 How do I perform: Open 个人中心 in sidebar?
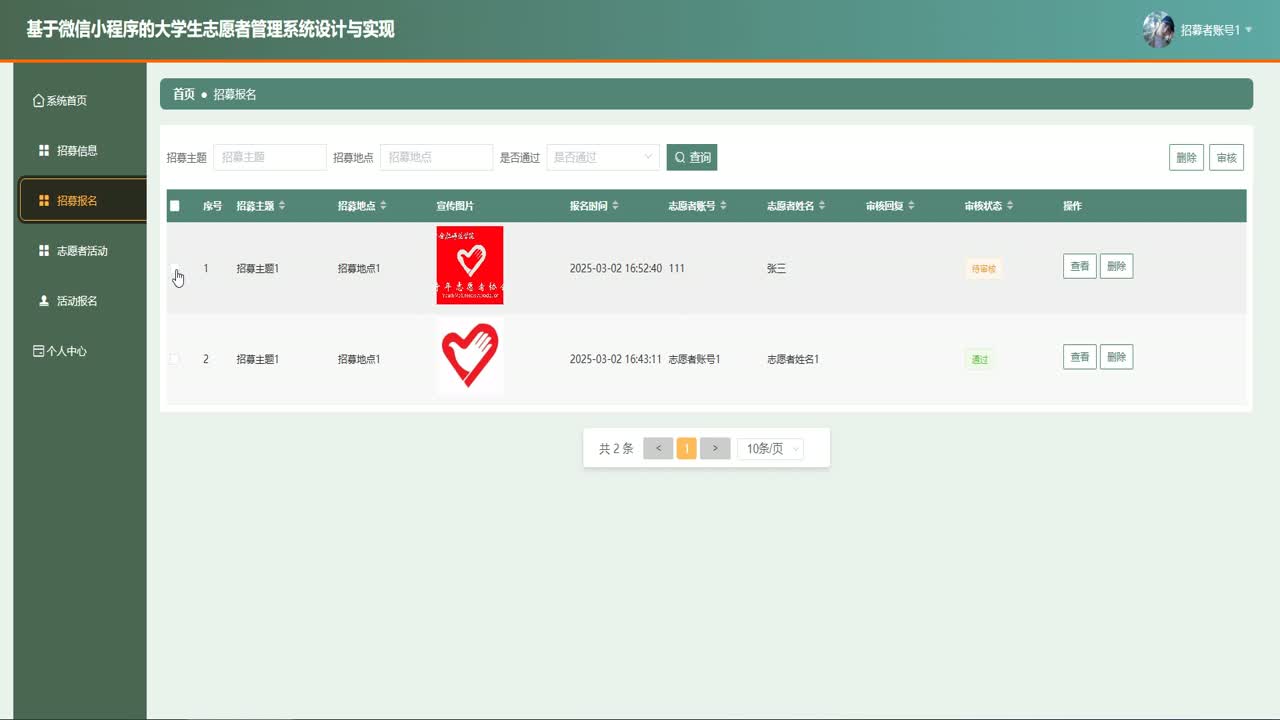80,351
